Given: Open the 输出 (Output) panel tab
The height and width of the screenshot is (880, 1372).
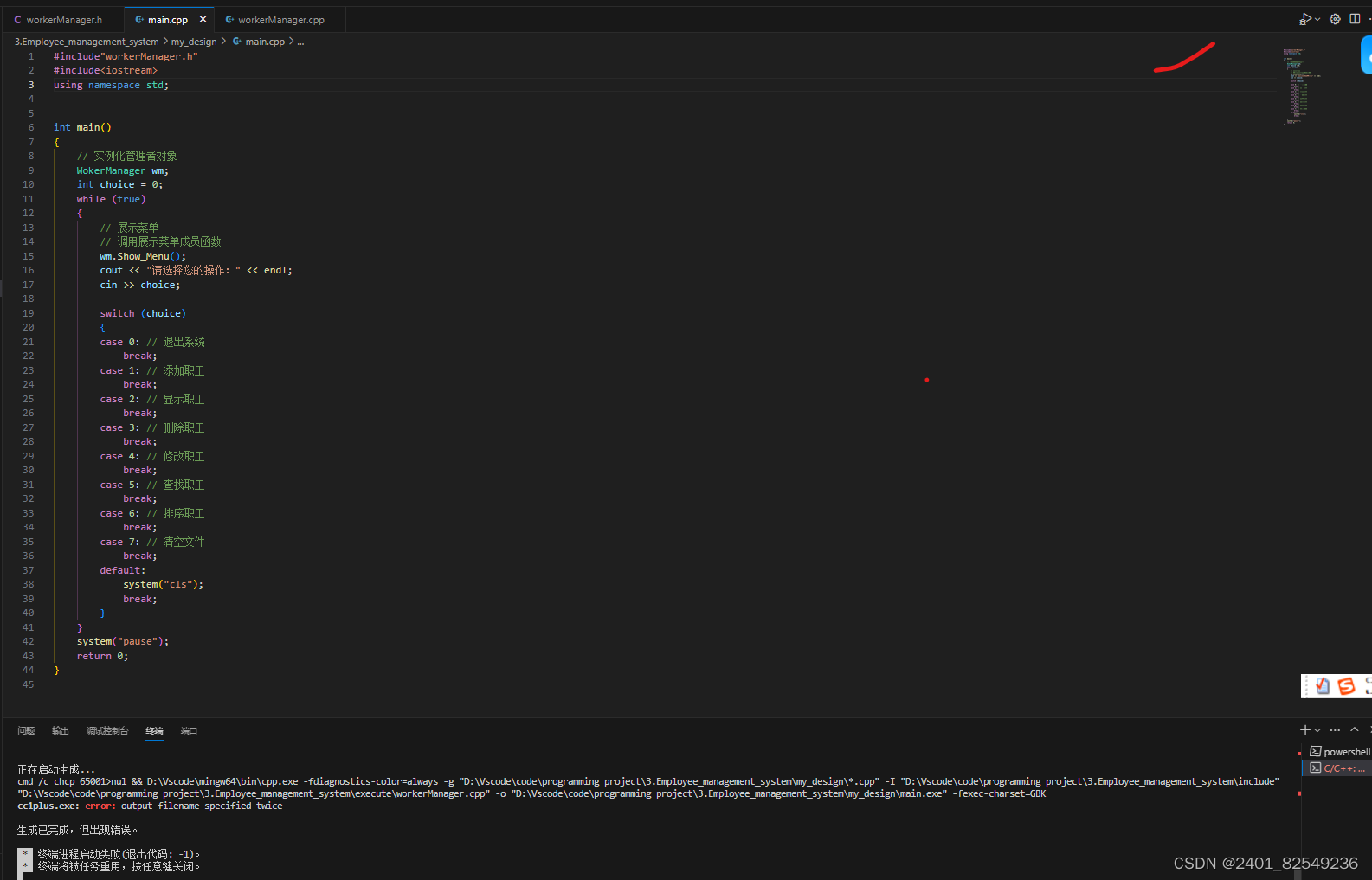Looking at the screenshot, I should [61, 731].
